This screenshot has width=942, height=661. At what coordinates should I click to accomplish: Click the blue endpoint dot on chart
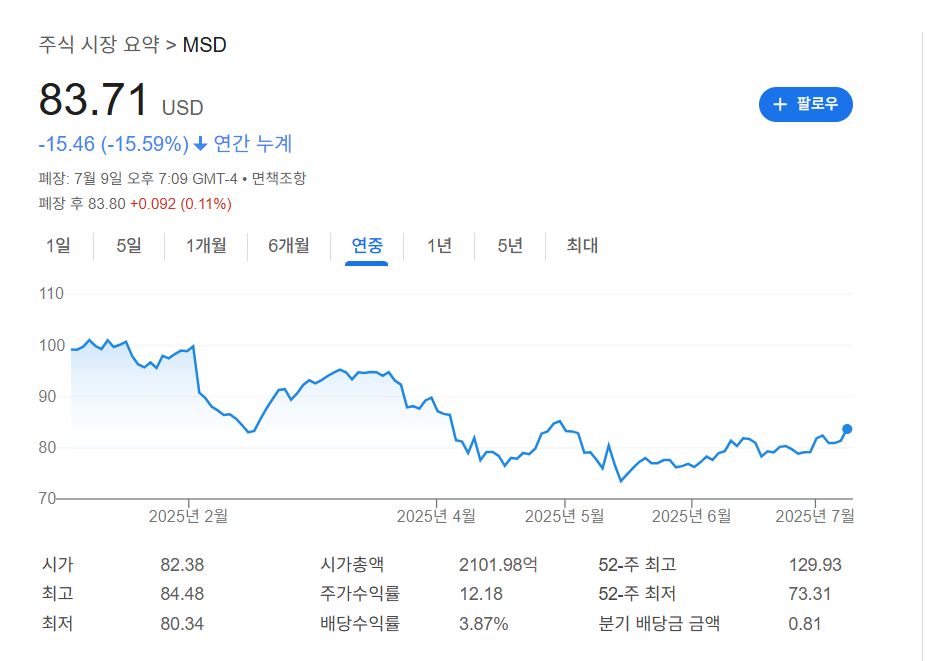pyautogui.click(x=847, y=429)
